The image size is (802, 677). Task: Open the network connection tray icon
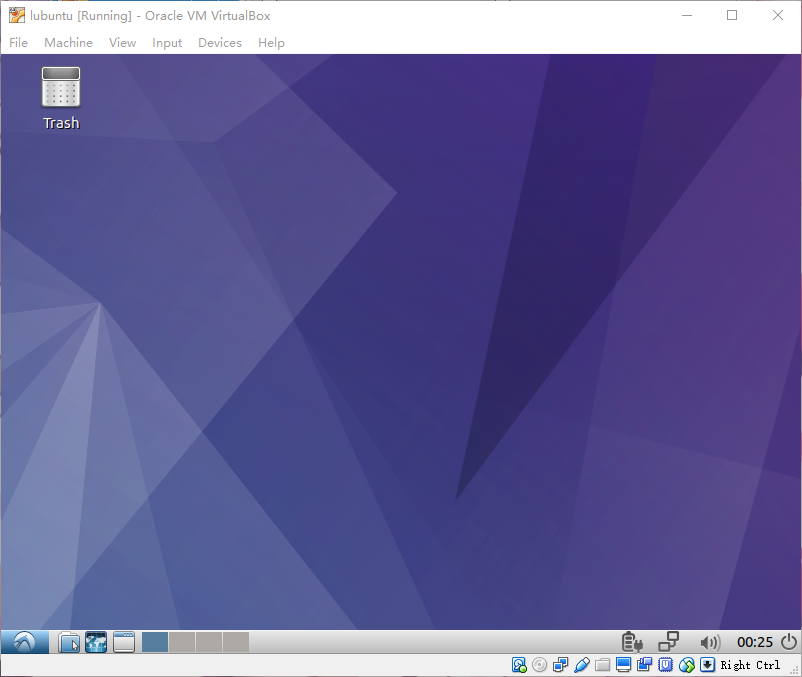point(668,642)
